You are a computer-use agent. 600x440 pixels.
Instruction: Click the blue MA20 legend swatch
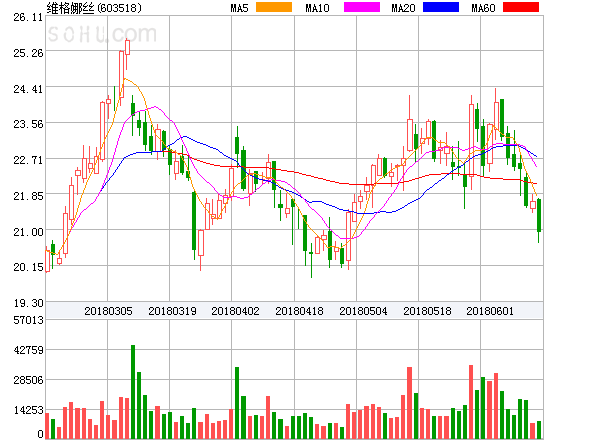point(441,7)
